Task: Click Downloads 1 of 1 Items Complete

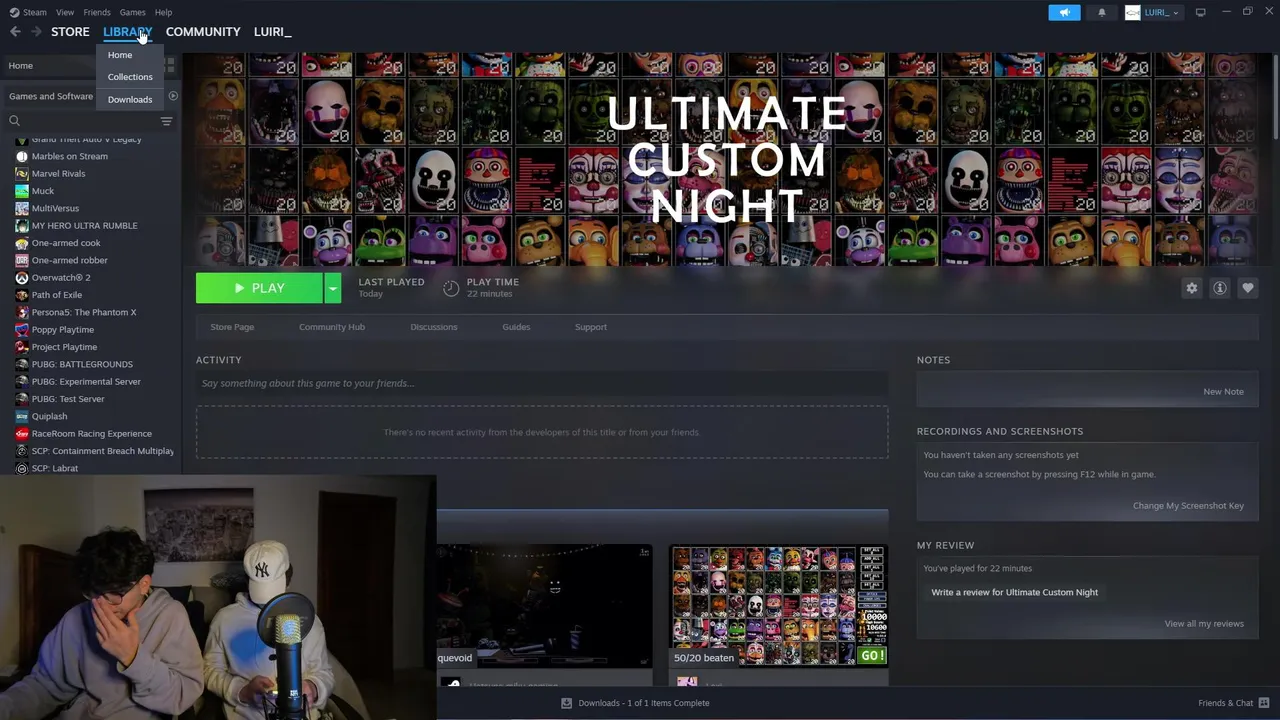Action: 644,703
